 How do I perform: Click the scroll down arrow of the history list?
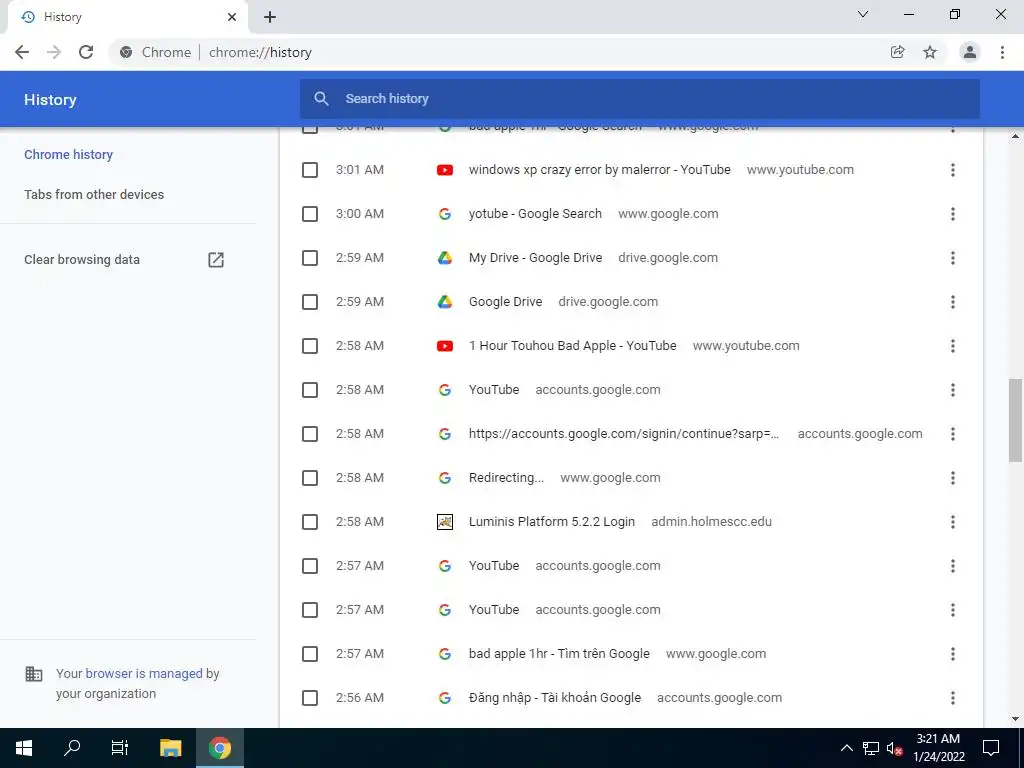coord(1015,719)
